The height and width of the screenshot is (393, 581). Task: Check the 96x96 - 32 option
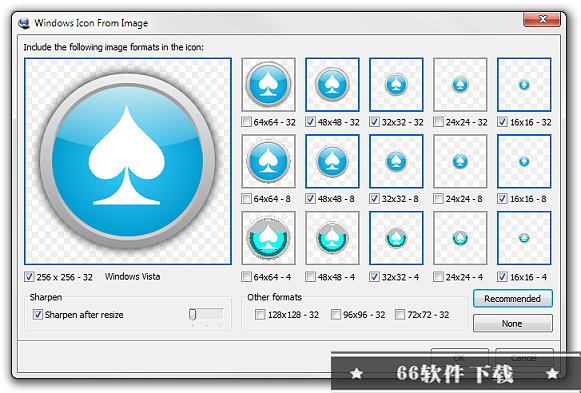point(336,315)
